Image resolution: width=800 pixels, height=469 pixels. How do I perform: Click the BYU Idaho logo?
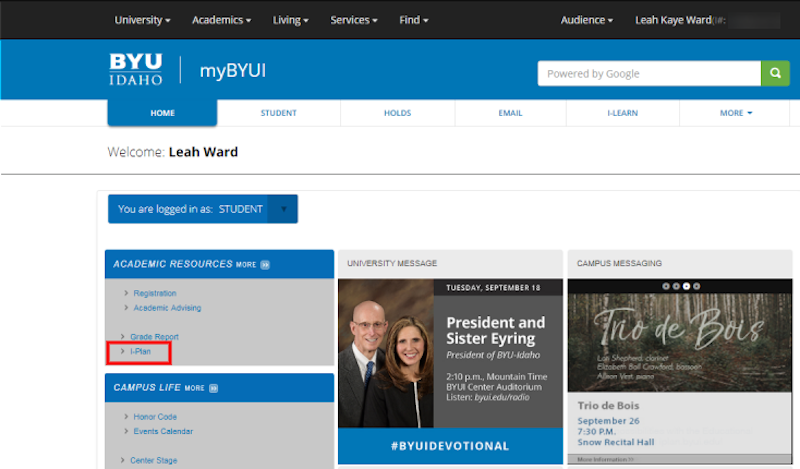pos(135,70)
